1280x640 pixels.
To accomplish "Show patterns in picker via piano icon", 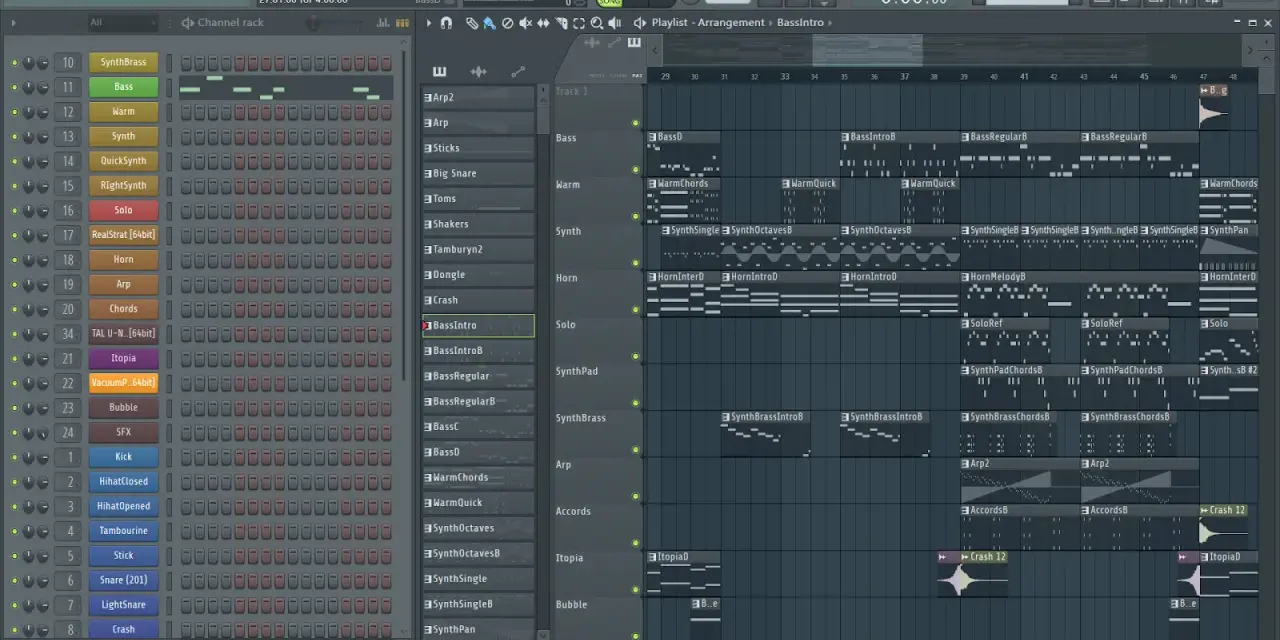I will point(439,71).
